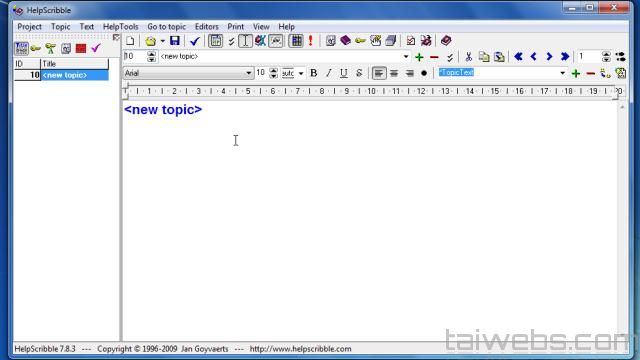The image size is (640, 360).
Task: Expand the topic title dropdown arrow
Action: tap(406, 57)
